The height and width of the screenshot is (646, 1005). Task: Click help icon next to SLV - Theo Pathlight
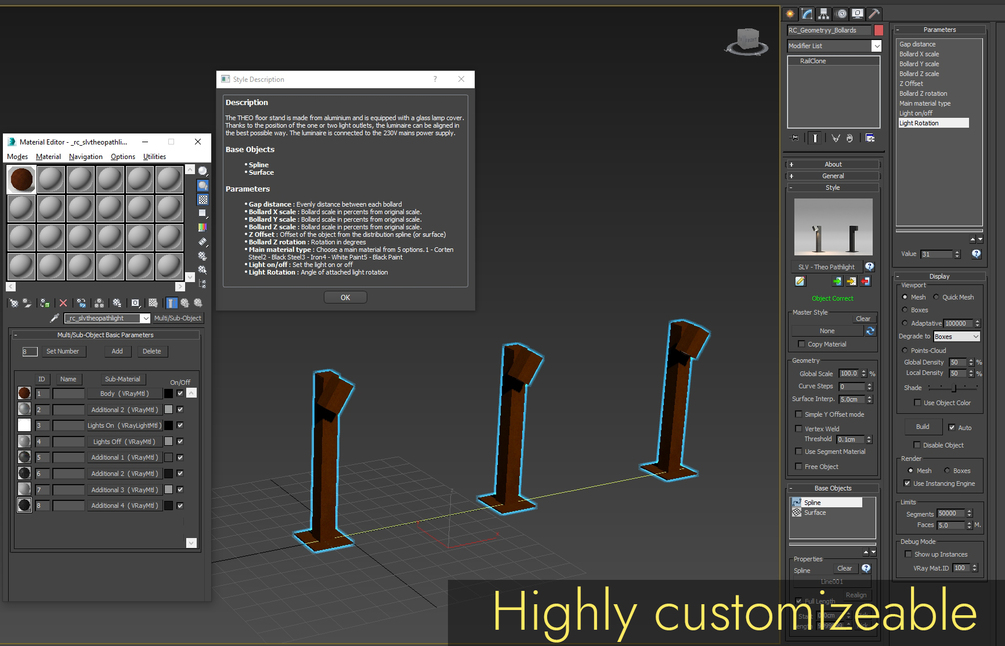pyautogui.click(x=870, y=267)
